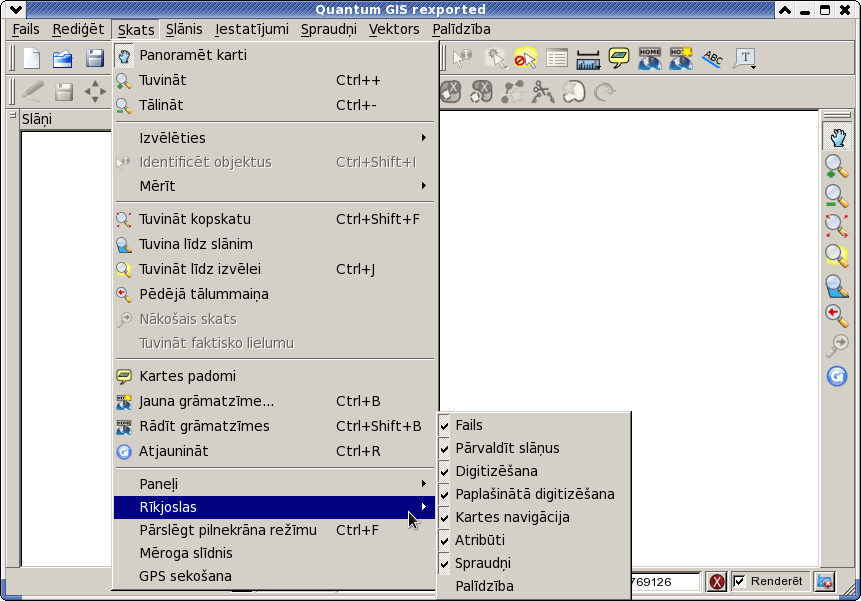The width and height of the screenshot is (861, 601).
Task: Choose Jauna grāmatzīme menu item
Action: coord(275,401)
